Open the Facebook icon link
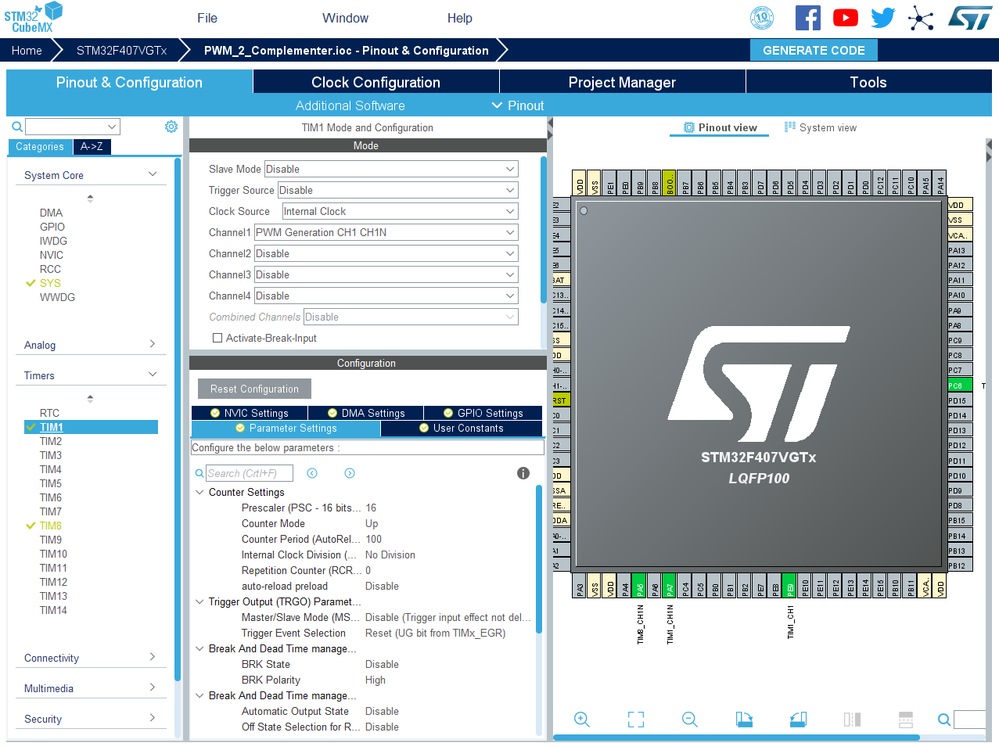 pyautogui.click(x=808, y=18)
